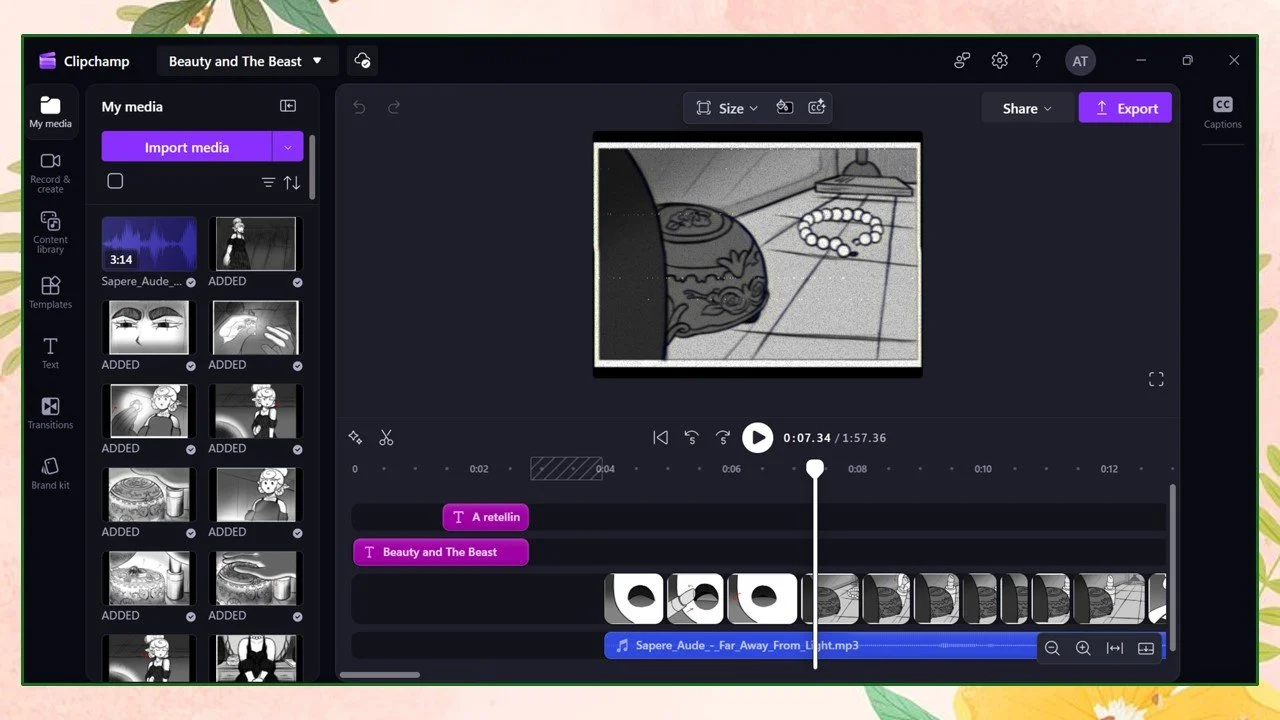Viewport: 1280px width, 720px height.
Task: Open the Transitions sidebar tab
Action: [50, 412]
